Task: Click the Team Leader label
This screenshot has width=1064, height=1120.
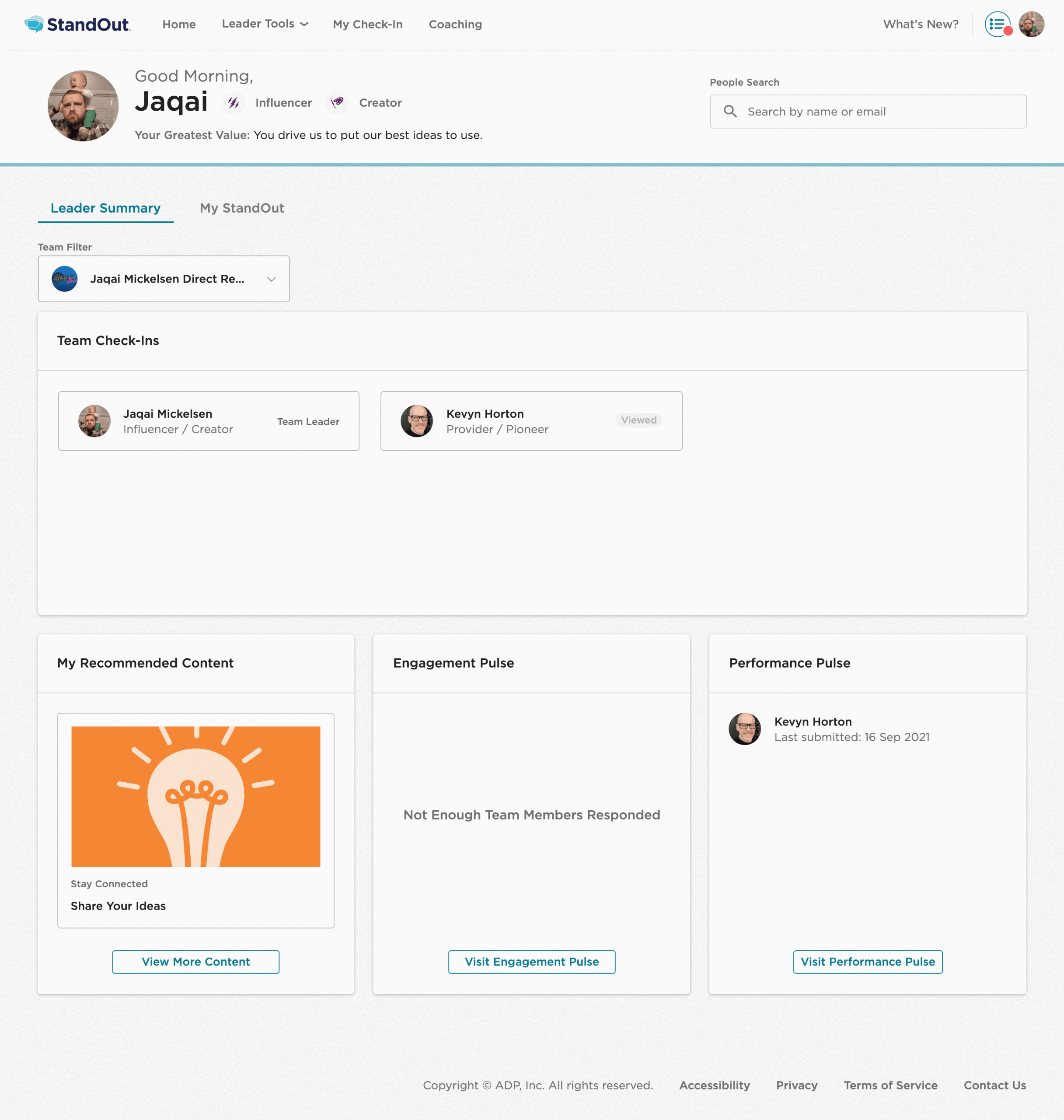Action: 309,422
